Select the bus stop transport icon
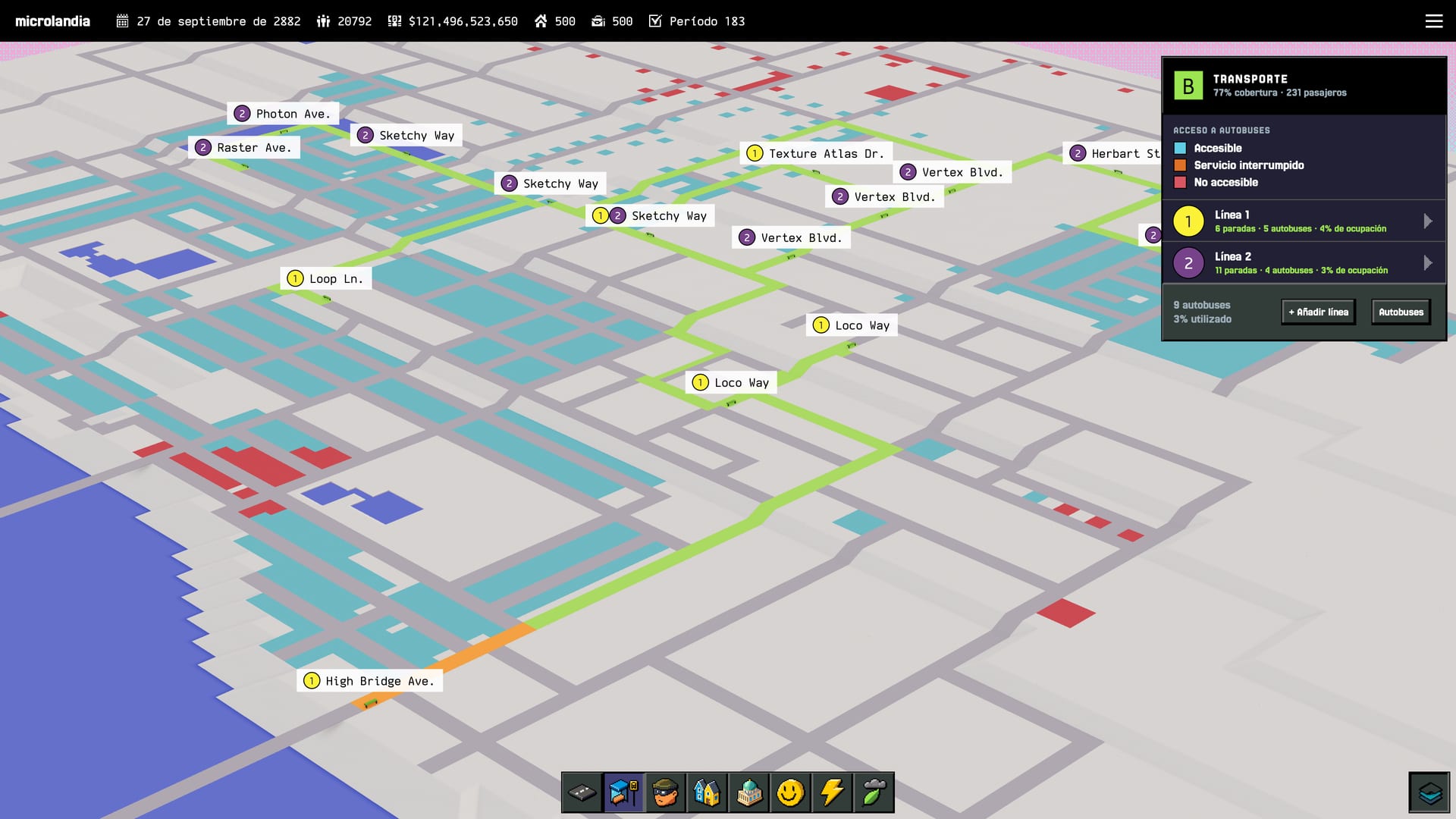The image size is (1456, 819). tap(624, 793)
